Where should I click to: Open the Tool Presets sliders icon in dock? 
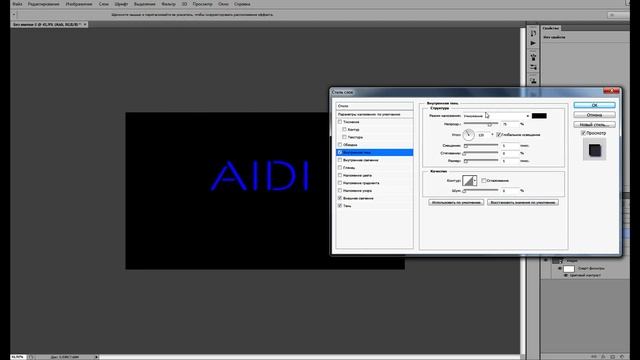click(x=533, y=67)
